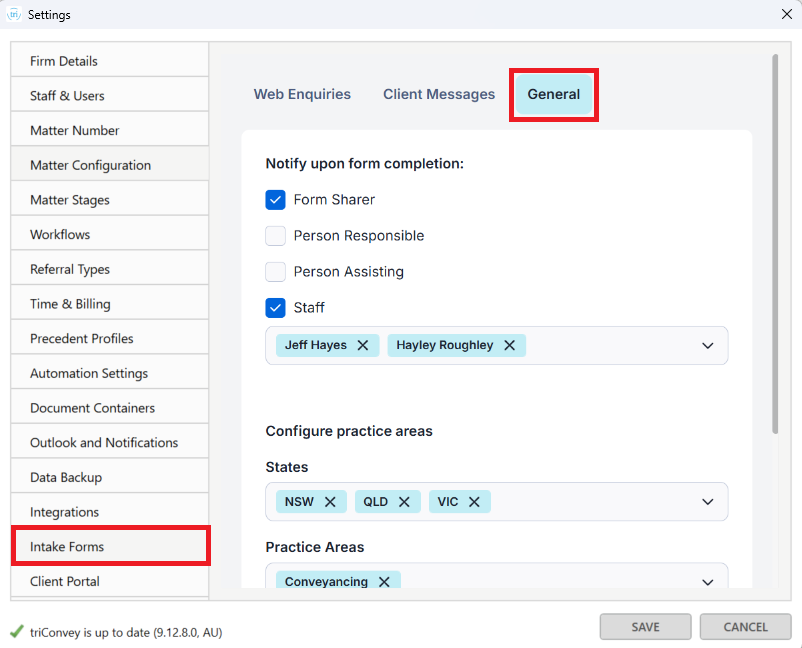Switch to the Web Enquiries tab

[302, 95]
